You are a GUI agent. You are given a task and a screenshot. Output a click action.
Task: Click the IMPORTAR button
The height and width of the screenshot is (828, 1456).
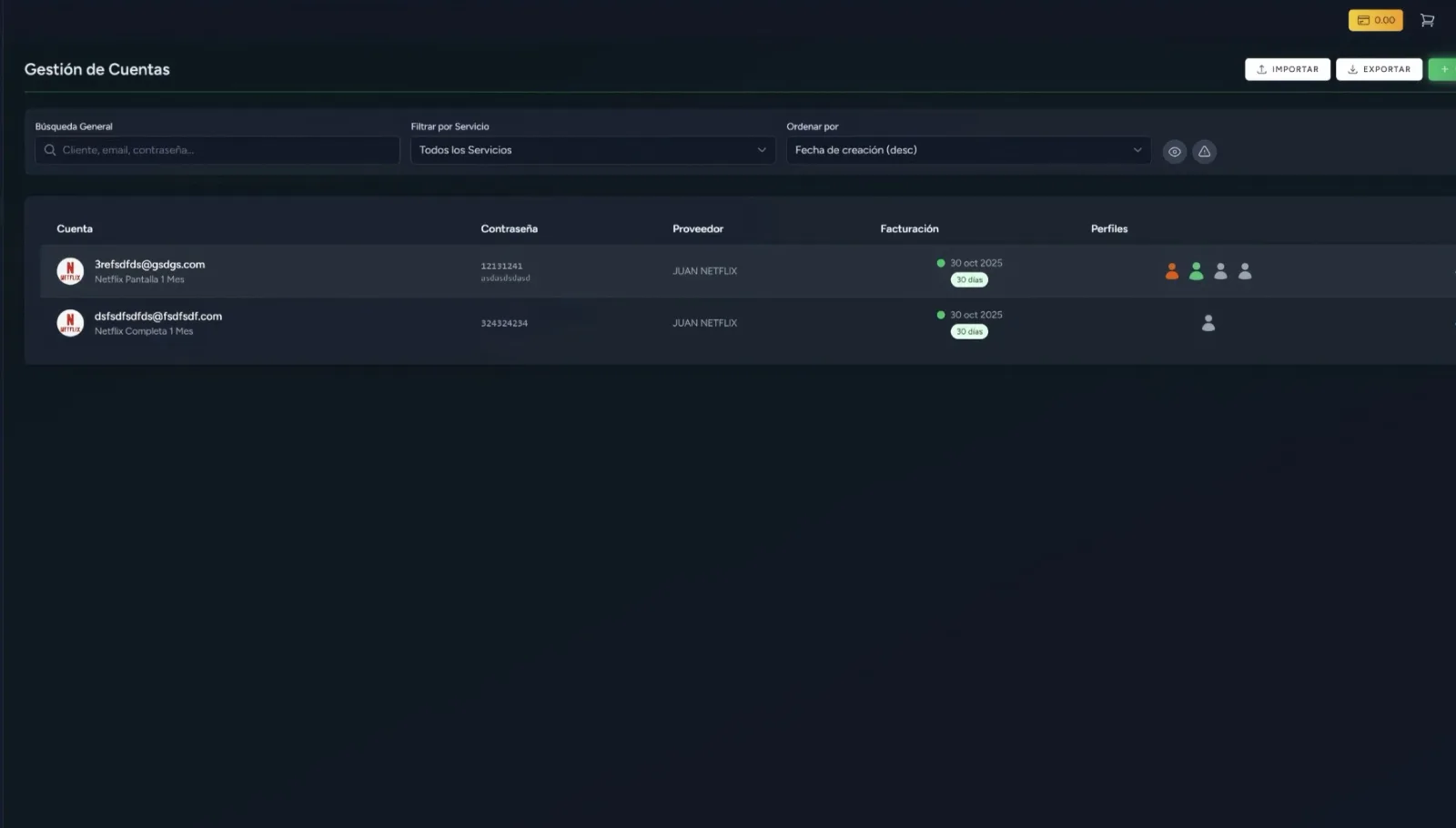point(1288,69)
